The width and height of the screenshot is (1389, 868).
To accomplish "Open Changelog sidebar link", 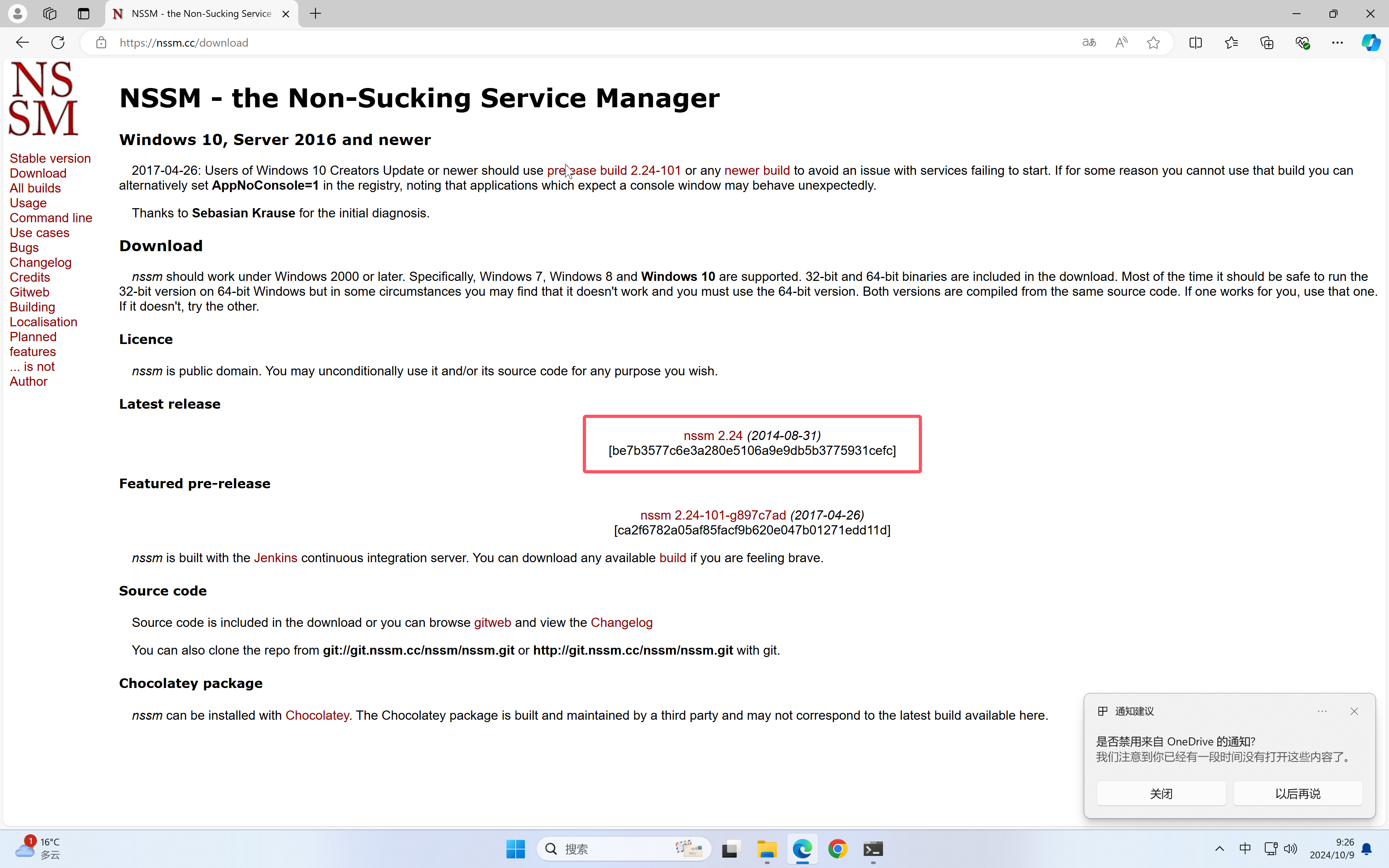I will tap(40, 263).
